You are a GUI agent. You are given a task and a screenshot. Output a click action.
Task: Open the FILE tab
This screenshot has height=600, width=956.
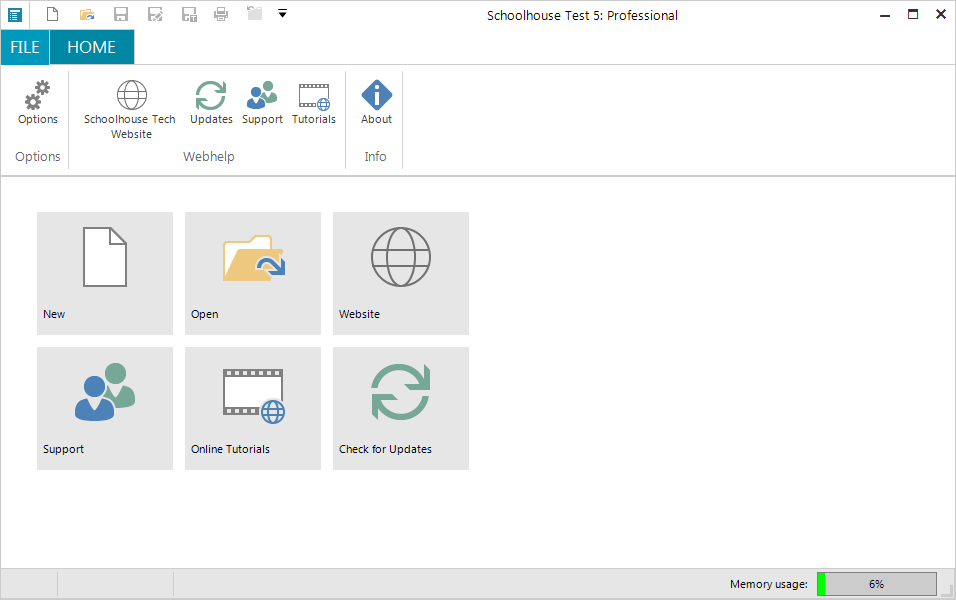coord(25,47)
